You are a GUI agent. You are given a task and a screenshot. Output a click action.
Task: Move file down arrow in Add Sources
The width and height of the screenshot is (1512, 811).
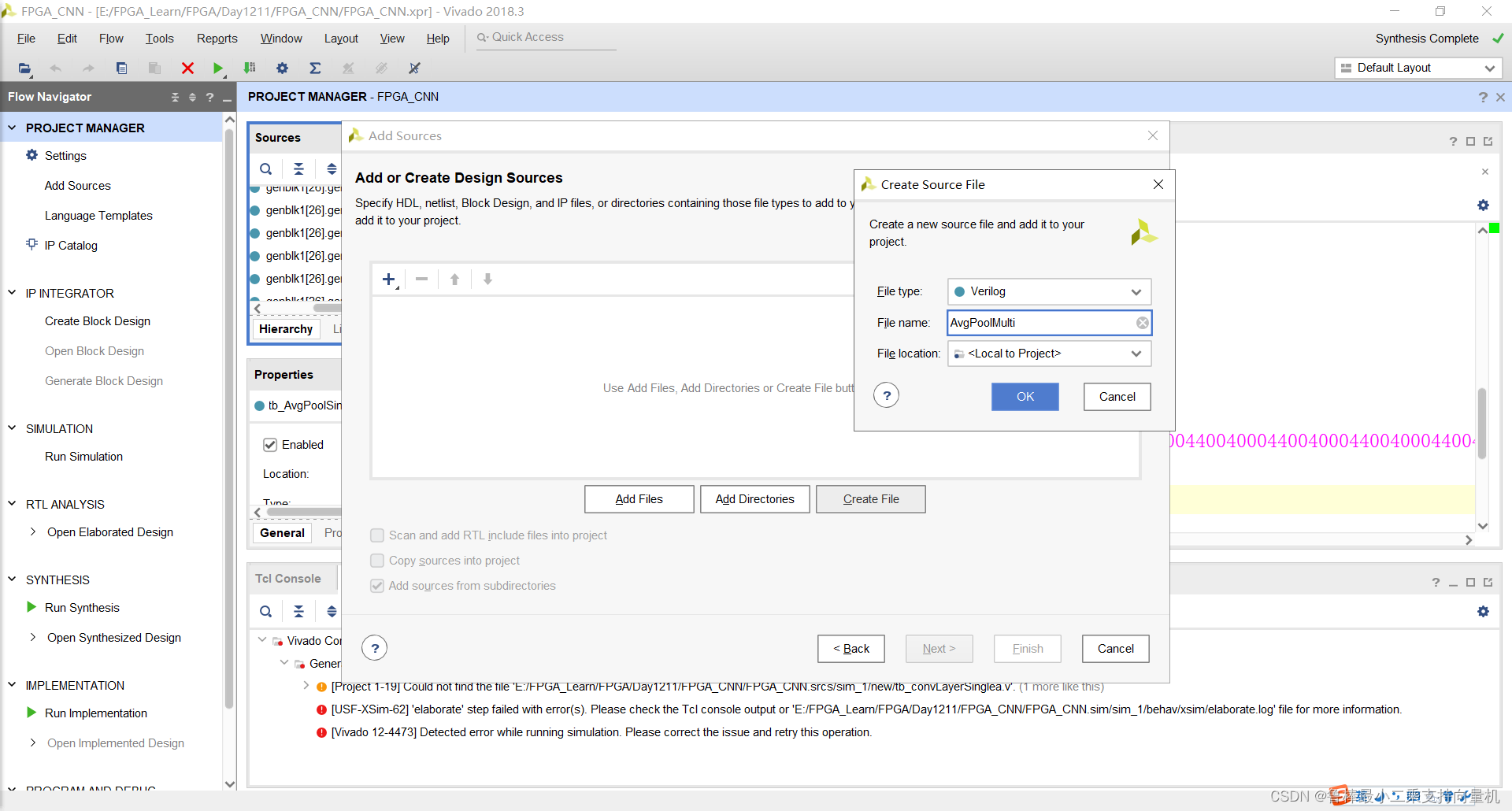(487, 279)
